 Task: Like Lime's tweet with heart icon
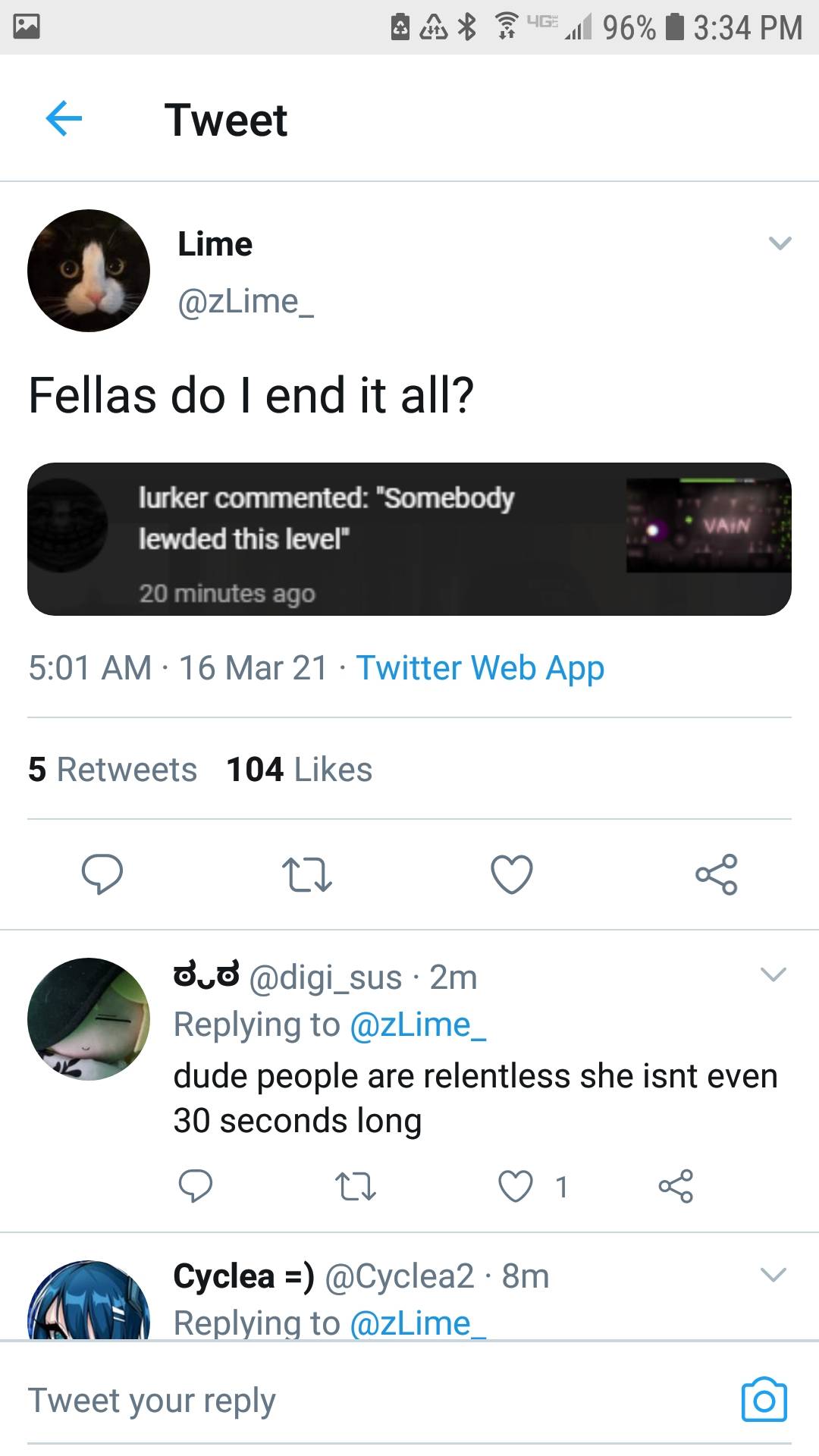point(512,874)
